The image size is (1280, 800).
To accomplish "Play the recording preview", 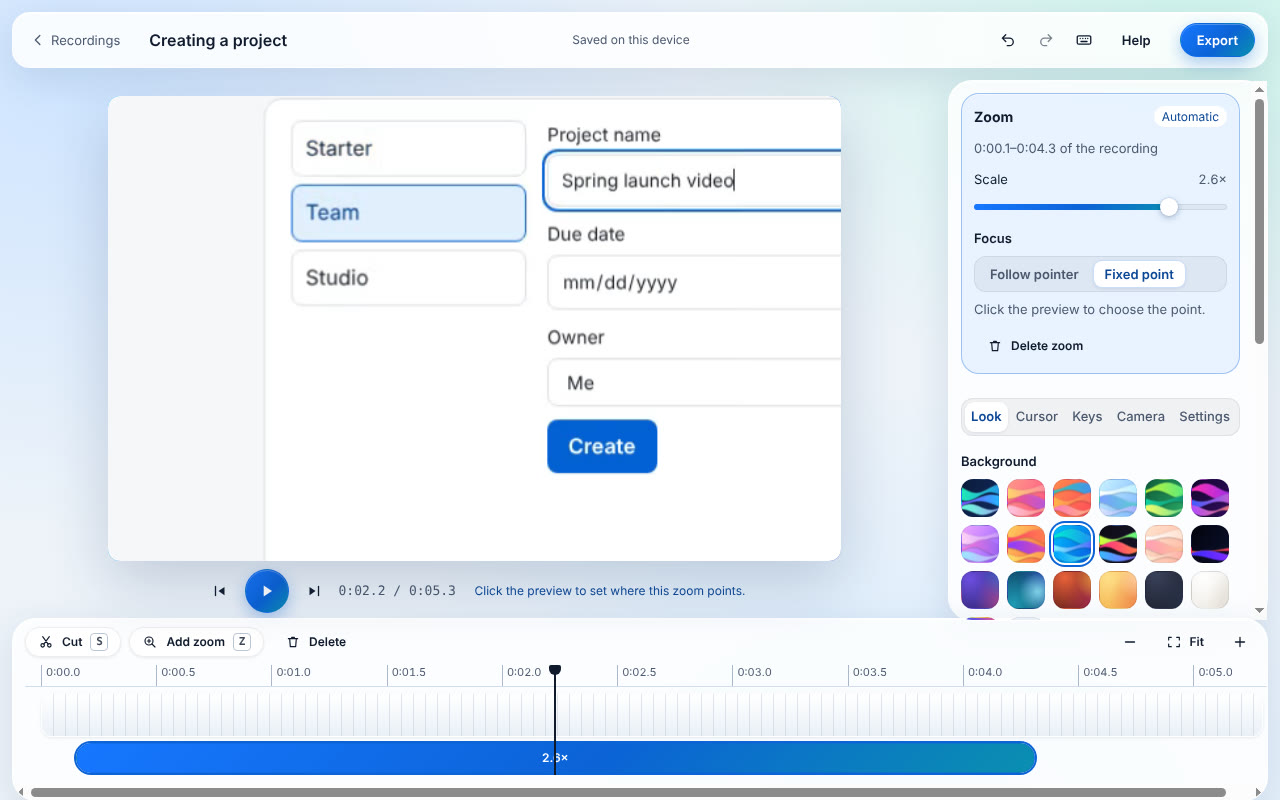I will tap(267, 591).
